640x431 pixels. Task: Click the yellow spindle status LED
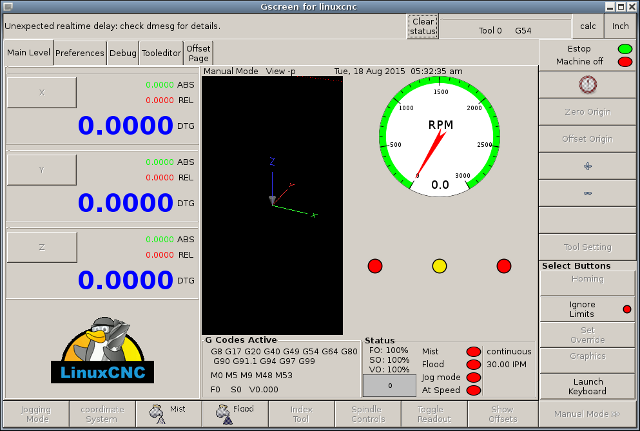tap(439, 266)
